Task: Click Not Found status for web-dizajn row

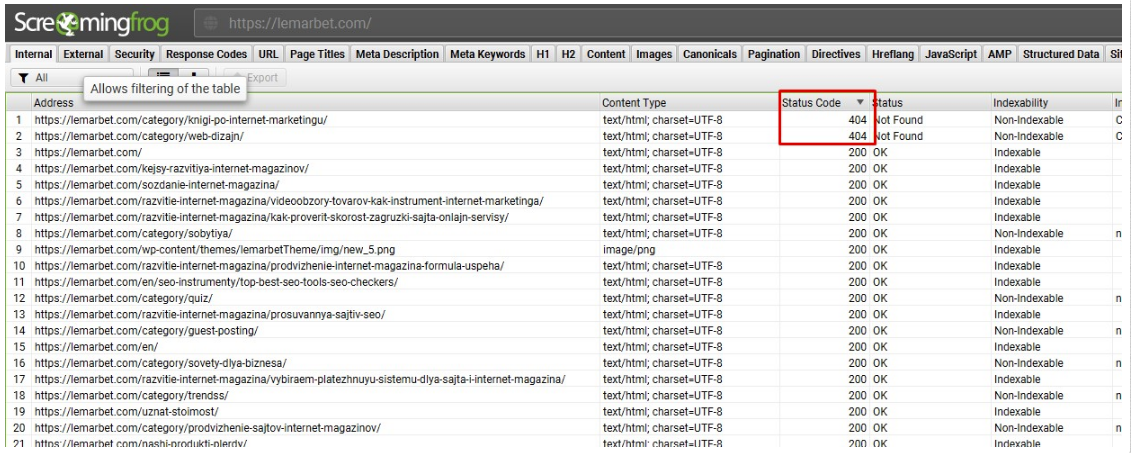Action: point(898,136)
